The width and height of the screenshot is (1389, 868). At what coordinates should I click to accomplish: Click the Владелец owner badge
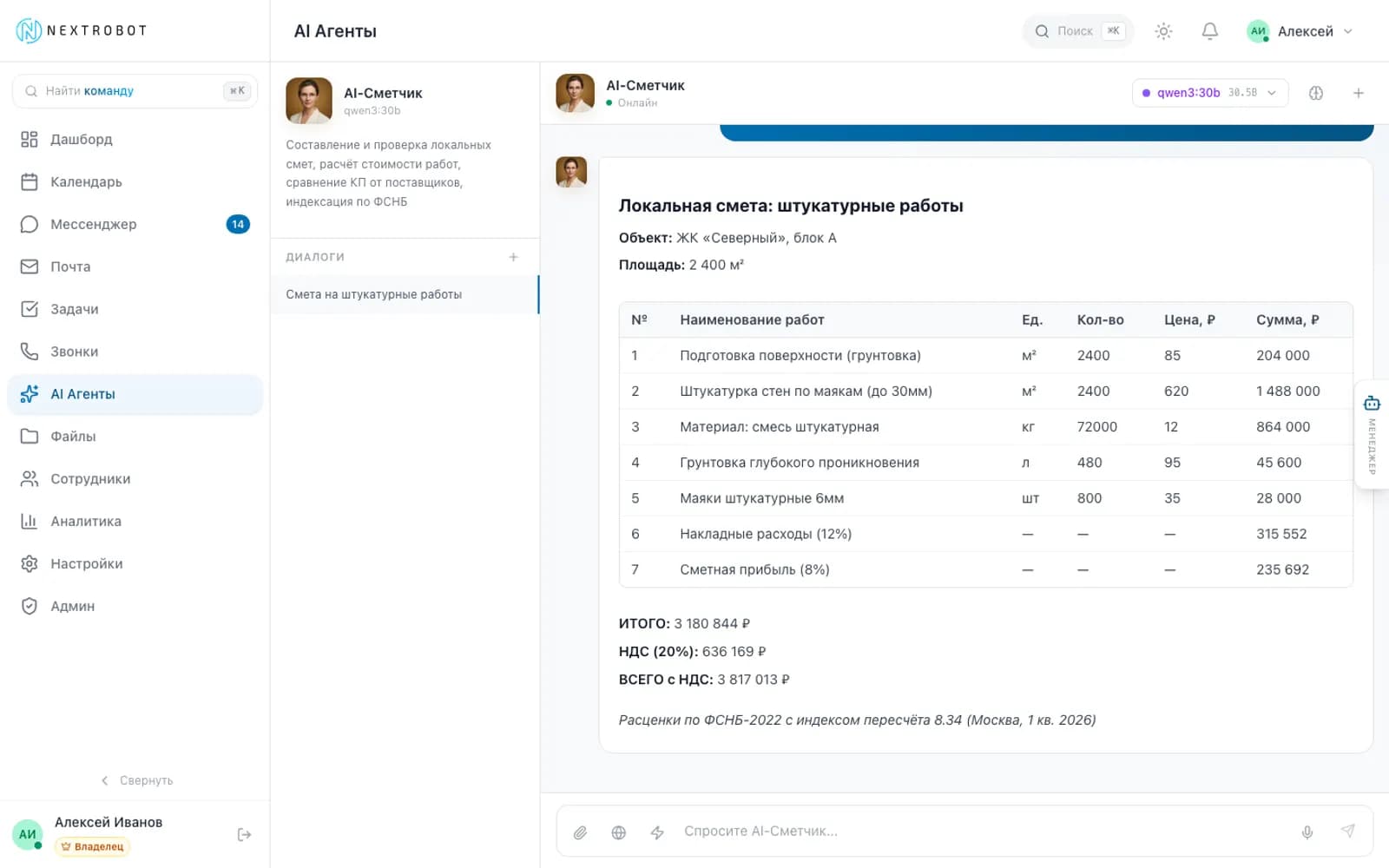pos(92,846)
